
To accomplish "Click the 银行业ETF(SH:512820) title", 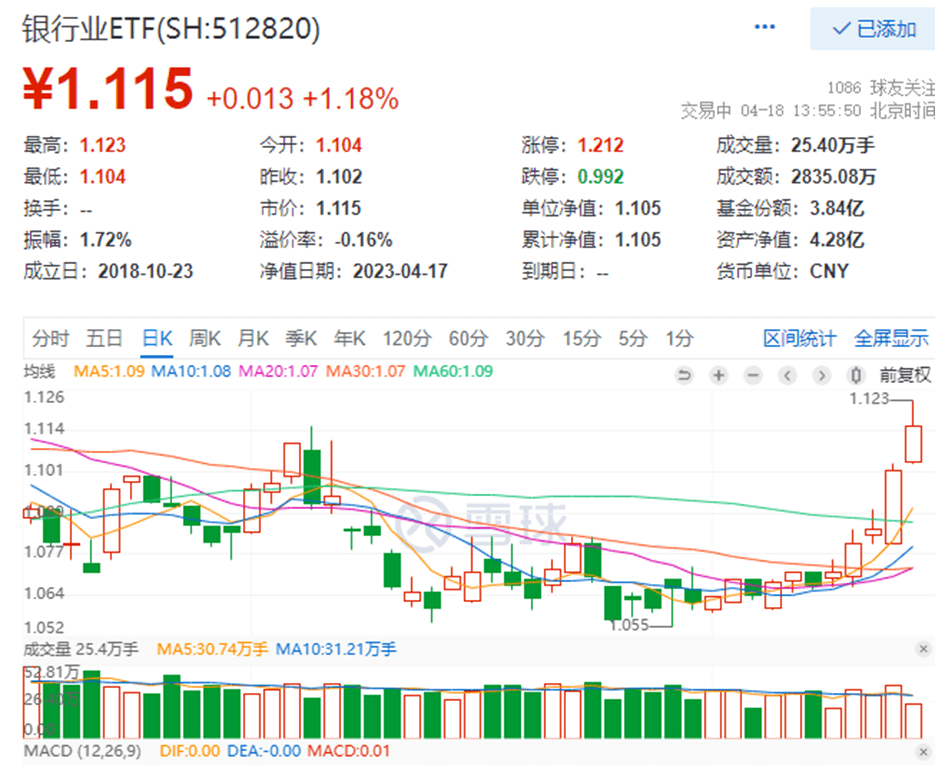I will [171, 29].
